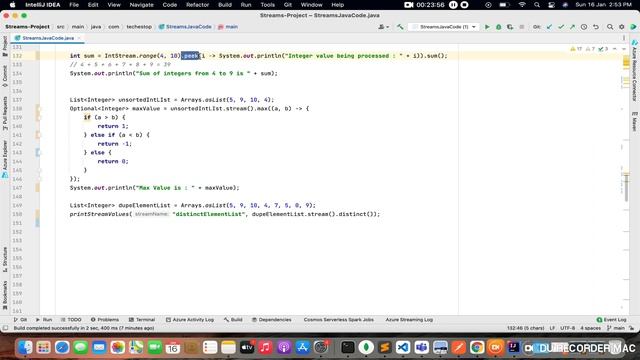The image size is (640, 360).
Task: Open Azure Streaming Log tool window
Action: pyautogui.click(x=409, y=320)
